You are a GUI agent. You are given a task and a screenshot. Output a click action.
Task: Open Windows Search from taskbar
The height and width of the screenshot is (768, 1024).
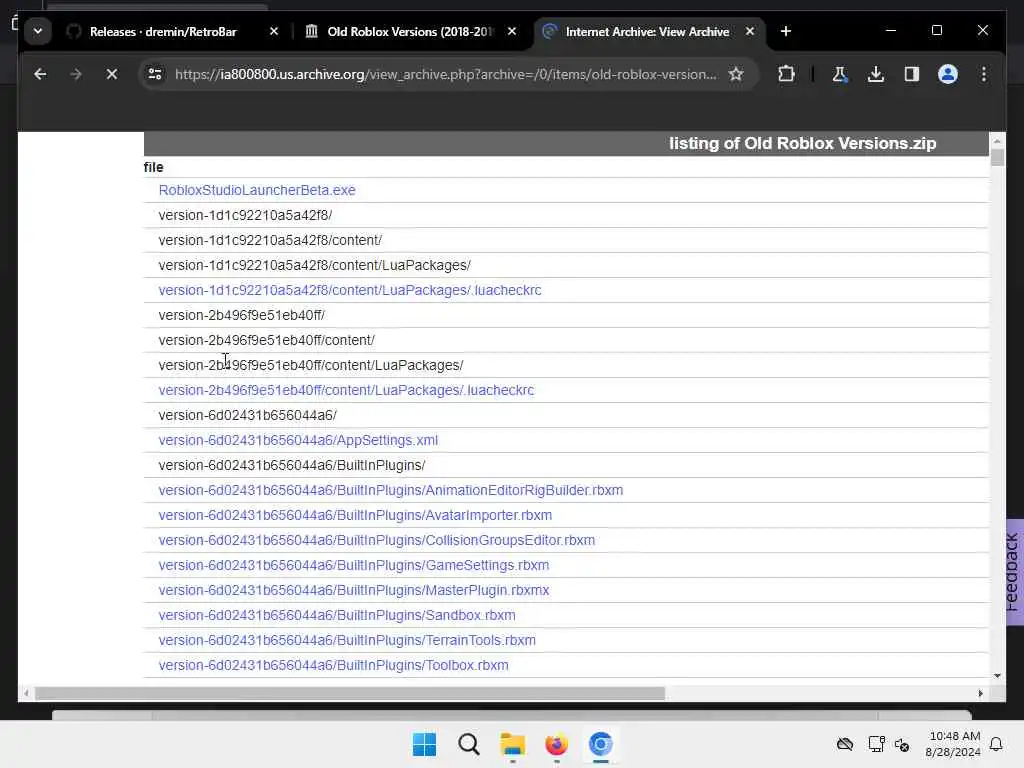pos(468,744)
